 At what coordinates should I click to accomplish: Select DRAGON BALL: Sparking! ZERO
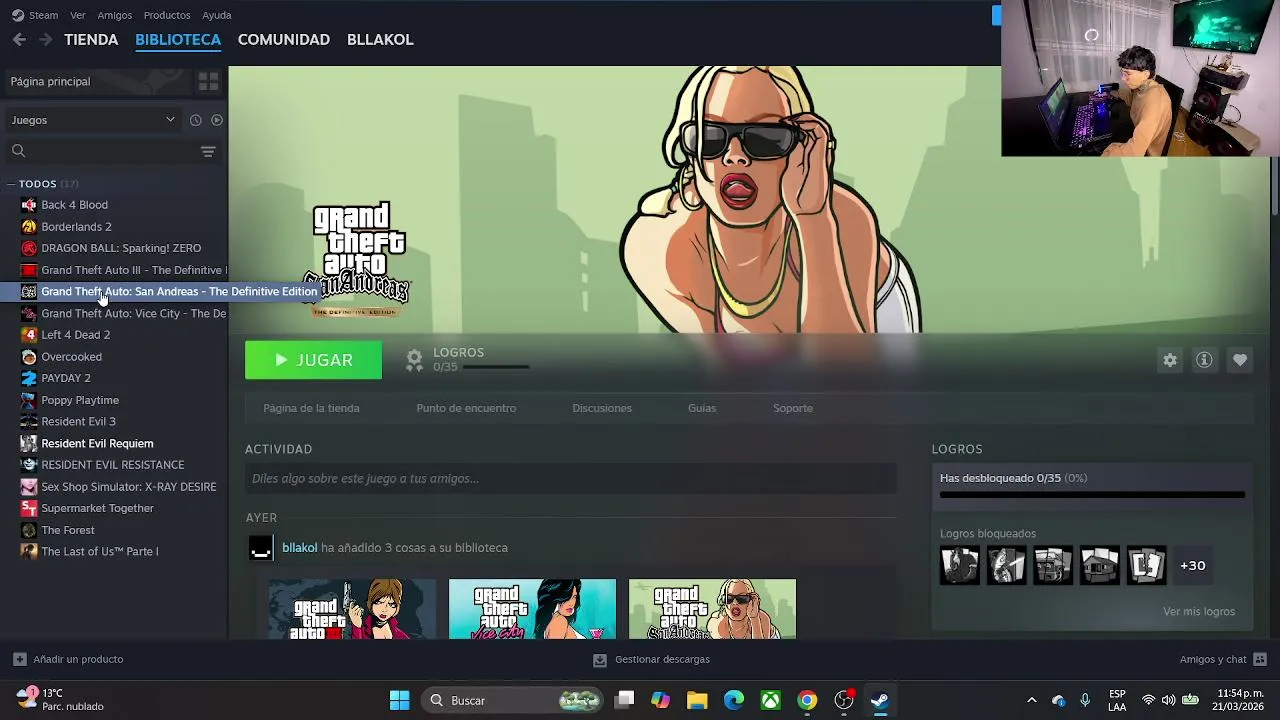121,248
